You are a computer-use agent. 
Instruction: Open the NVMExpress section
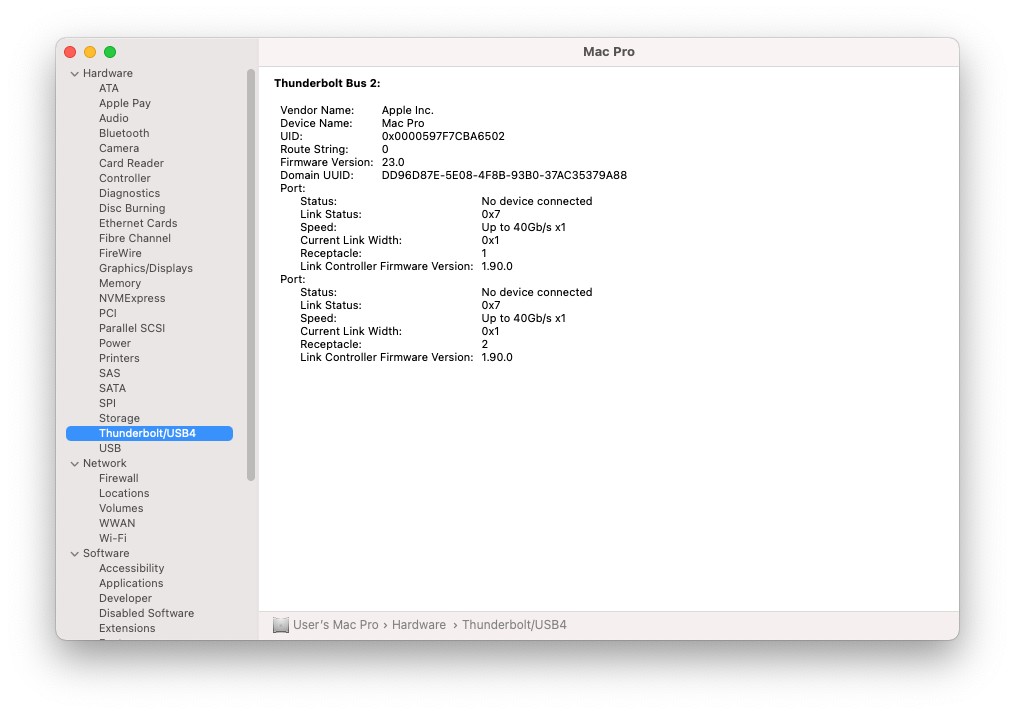coord(131,298)
